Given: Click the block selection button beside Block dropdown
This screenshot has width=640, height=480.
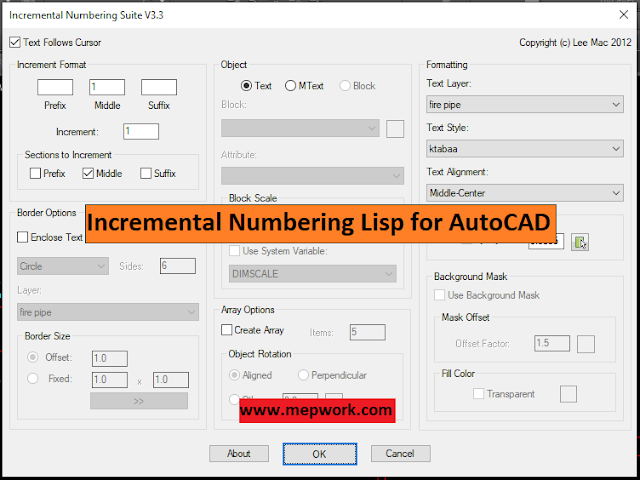Looking at the screenshot, I should [395, 129].
